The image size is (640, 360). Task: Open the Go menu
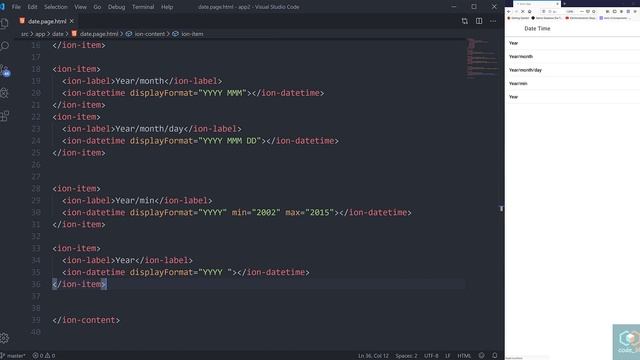pyautogui.click(x=97, y=7)
